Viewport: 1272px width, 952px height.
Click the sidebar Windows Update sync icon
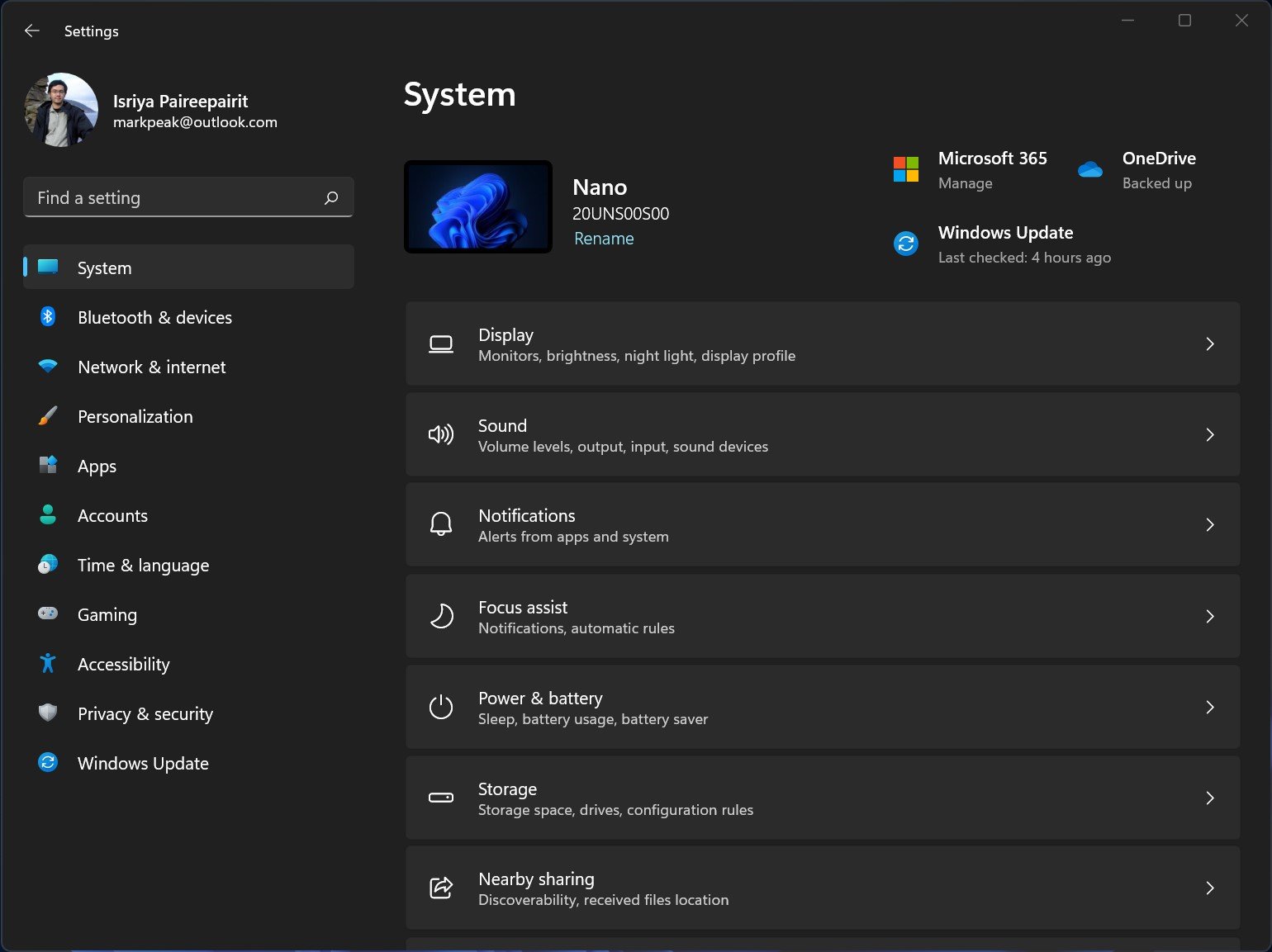click(48, 762)
